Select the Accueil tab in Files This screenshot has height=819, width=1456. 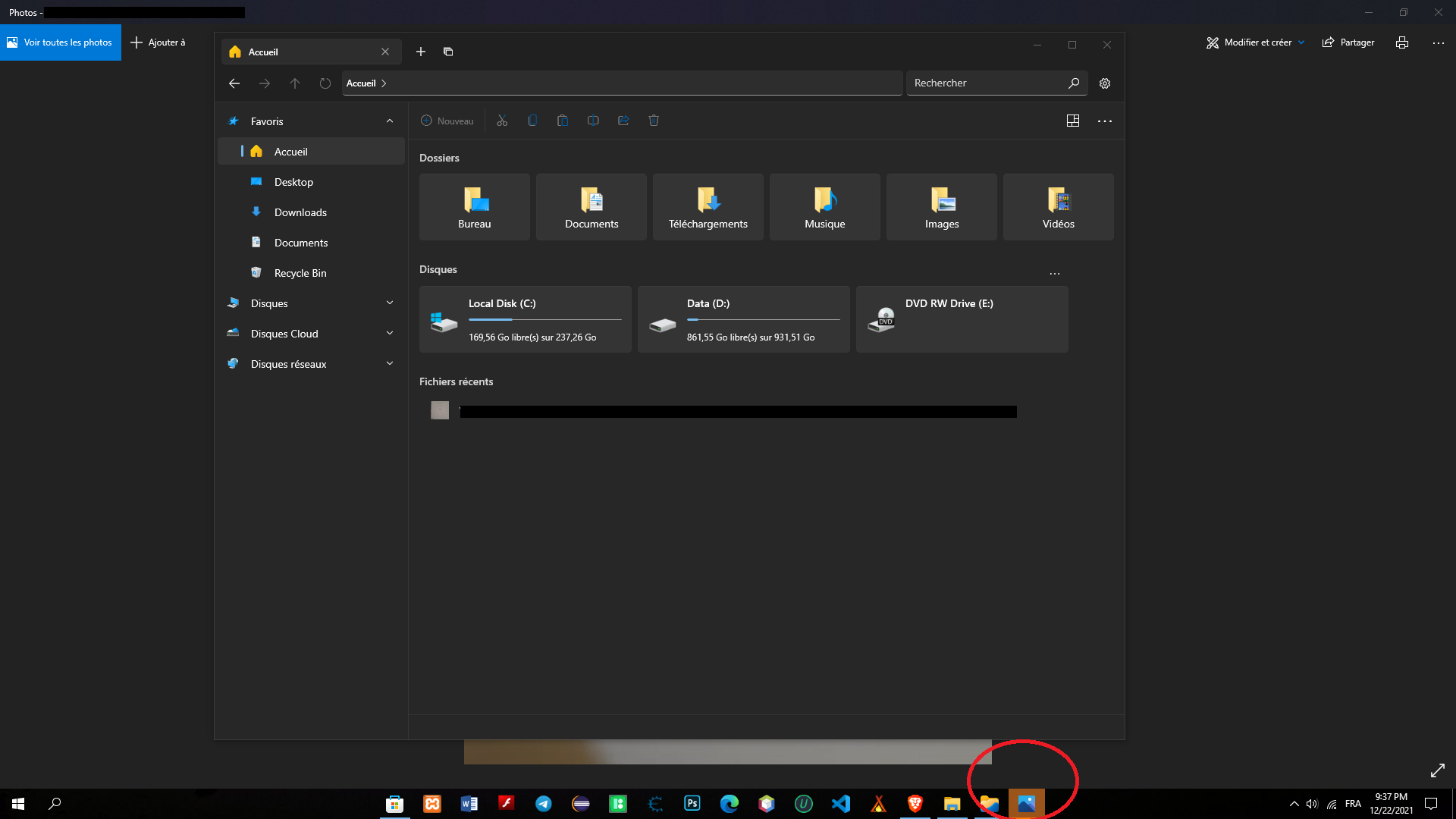[x=311, y=52]
